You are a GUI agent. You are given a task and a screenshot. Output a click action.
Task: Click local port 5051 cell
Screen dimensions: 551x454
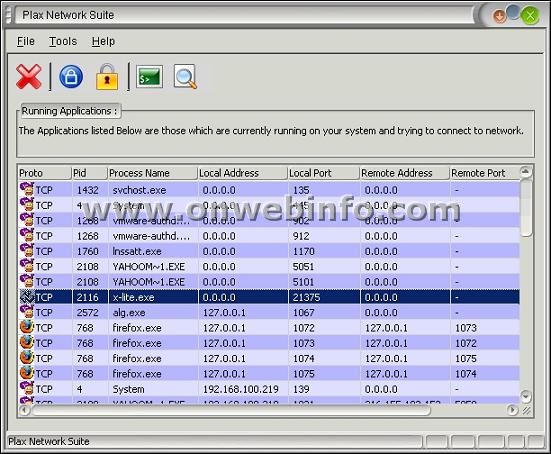303,267
